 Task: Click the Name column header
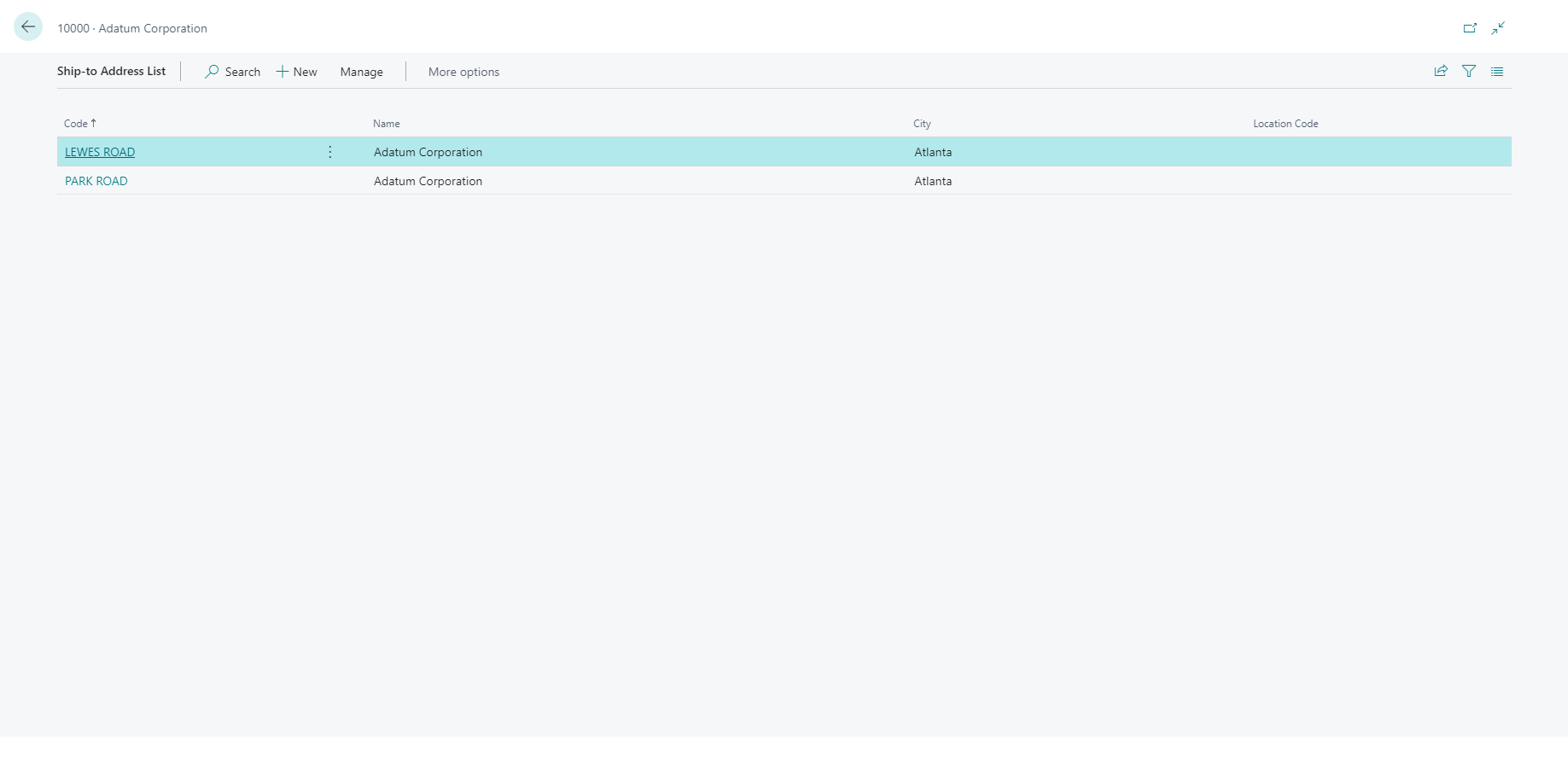click(387, 124)
